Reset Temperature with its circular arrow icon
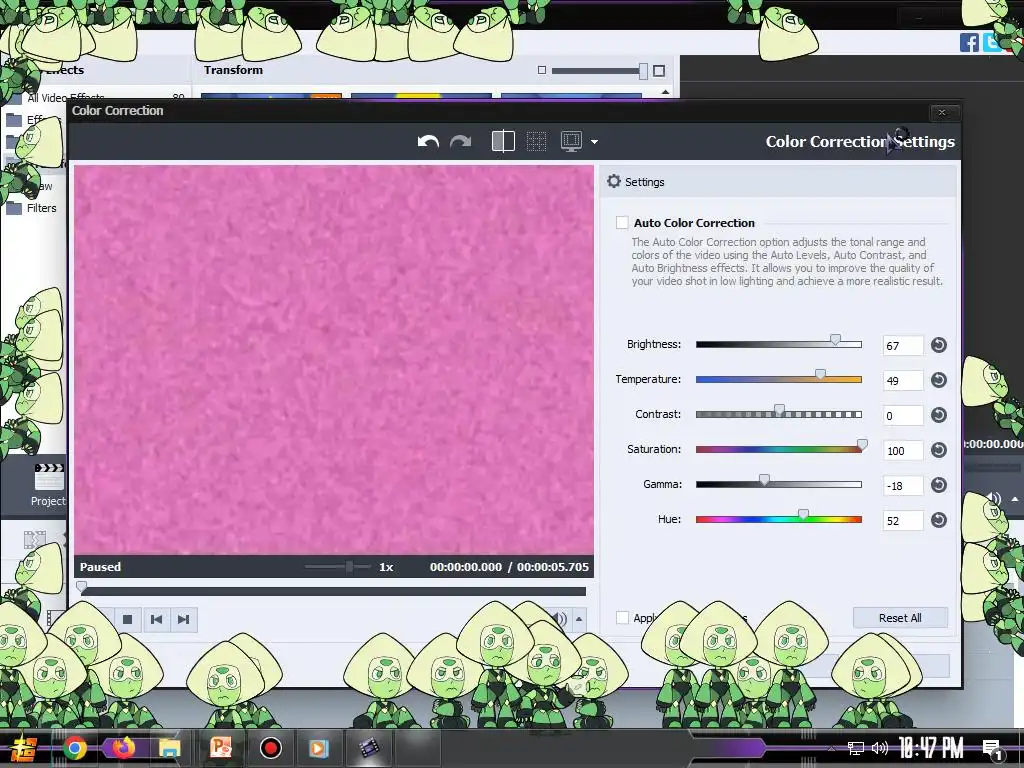This screenshot has width=1024, height=768. coord(938,380)
